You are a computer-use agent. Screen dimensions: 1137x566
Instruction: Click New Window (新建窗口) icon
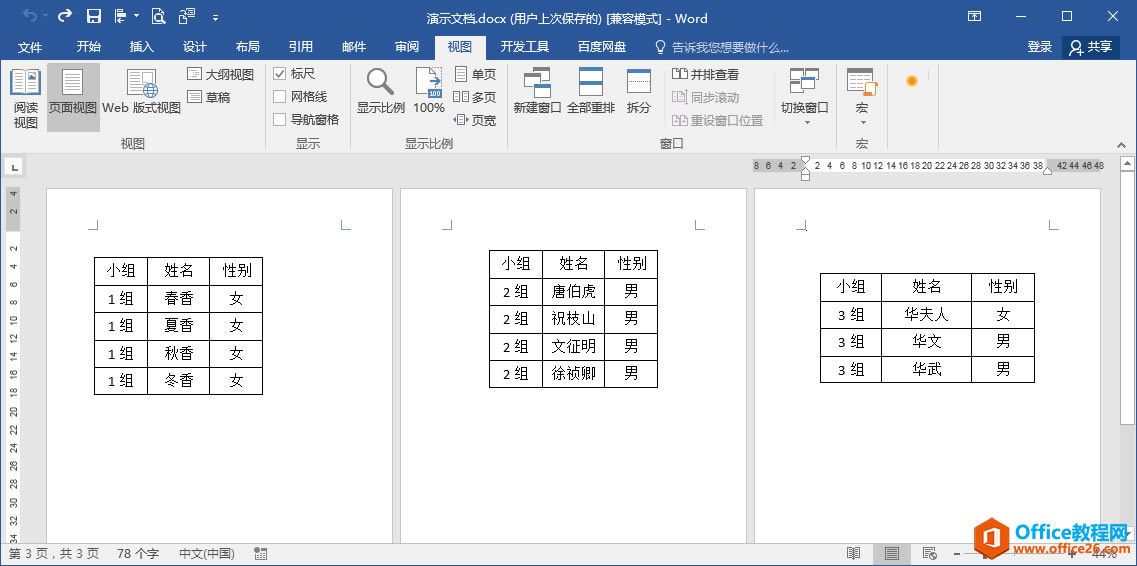coord(537,91)
